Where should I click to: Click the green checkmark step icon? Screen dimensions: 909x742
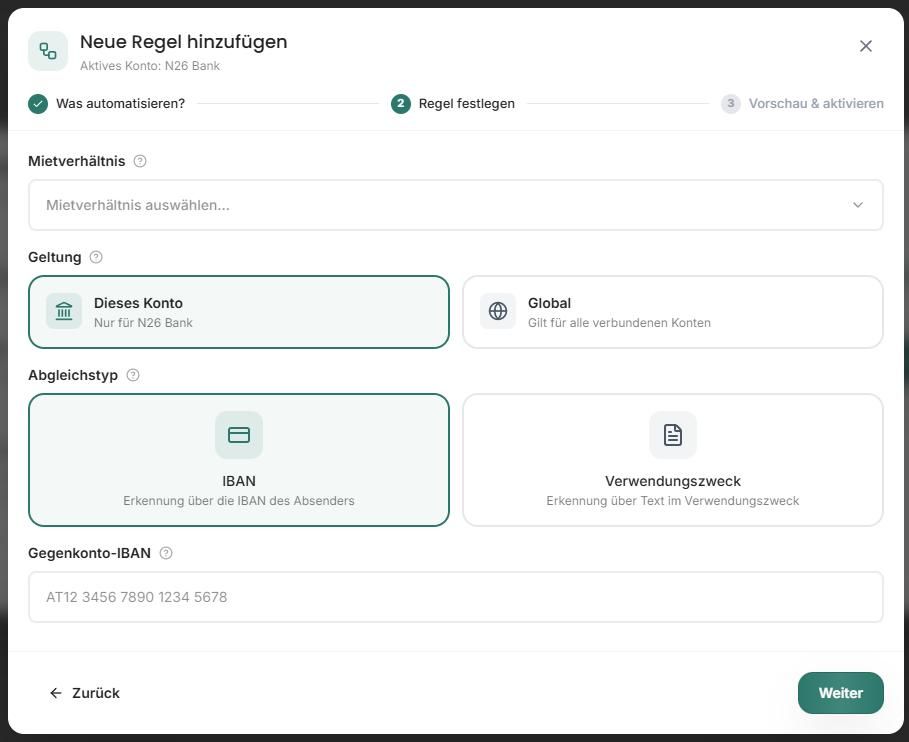[x=38, y=104]
